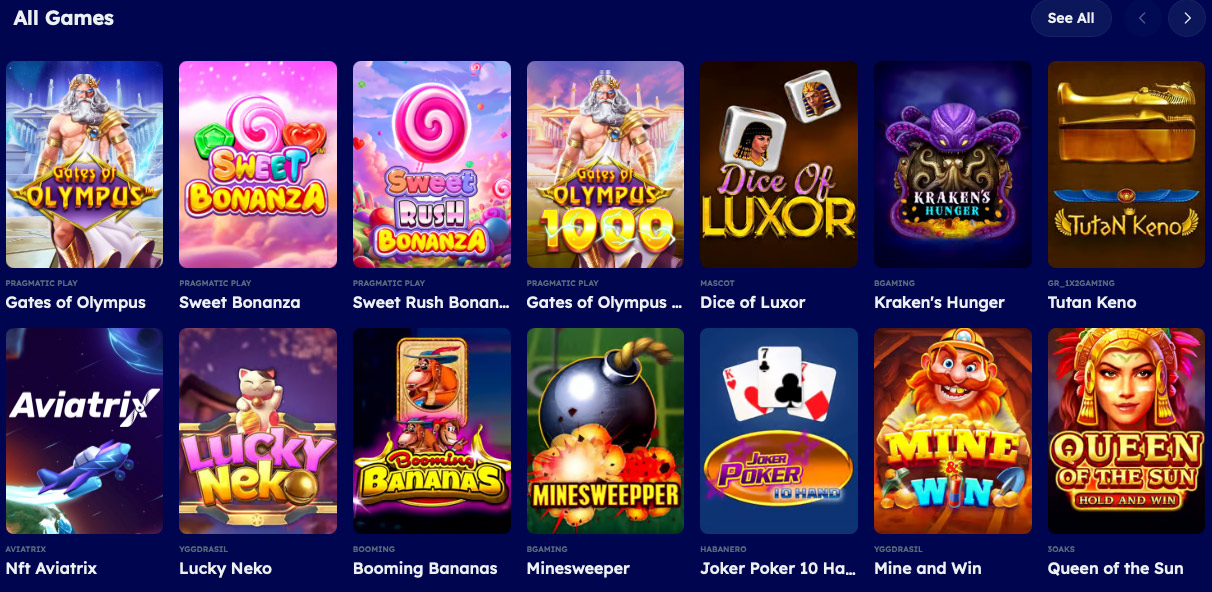Launch the Sweet Bonanza game tile
This screenshot has width=1212, height=592.
pyautogui.click(x=258, y=165)
